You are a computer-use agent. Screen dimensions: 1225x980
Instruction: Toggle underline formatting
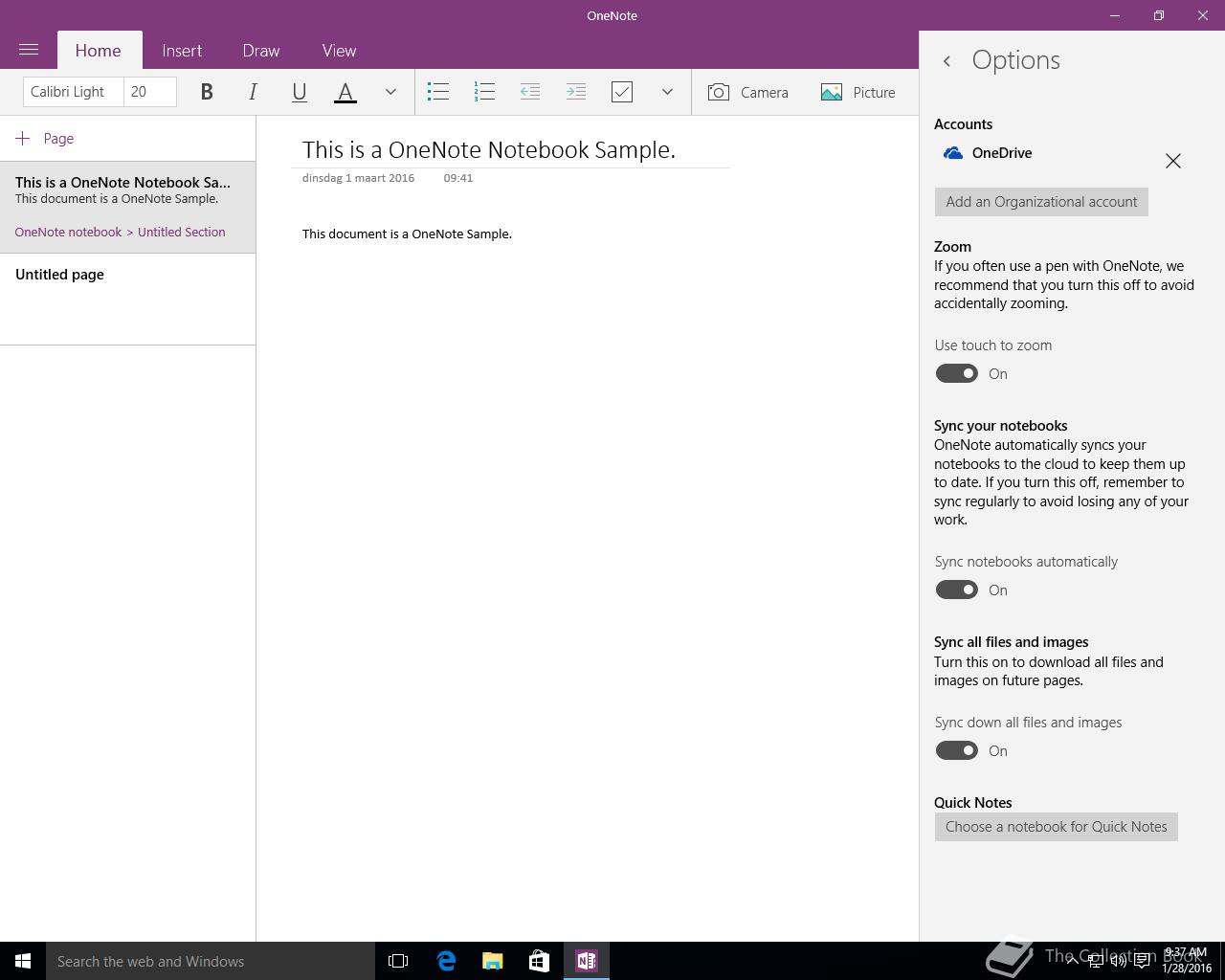pyautogui.click(x=299, y=92)
